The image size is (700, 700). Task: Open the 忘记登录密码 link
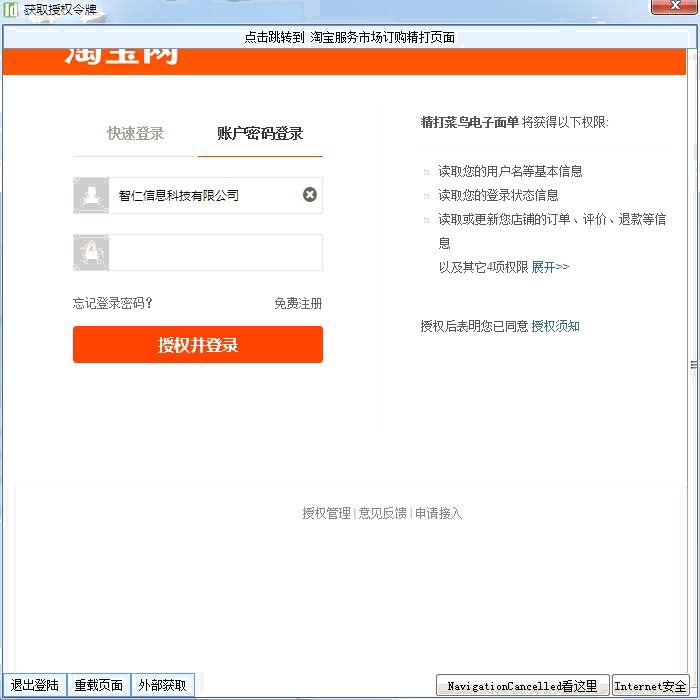point(113,303)
